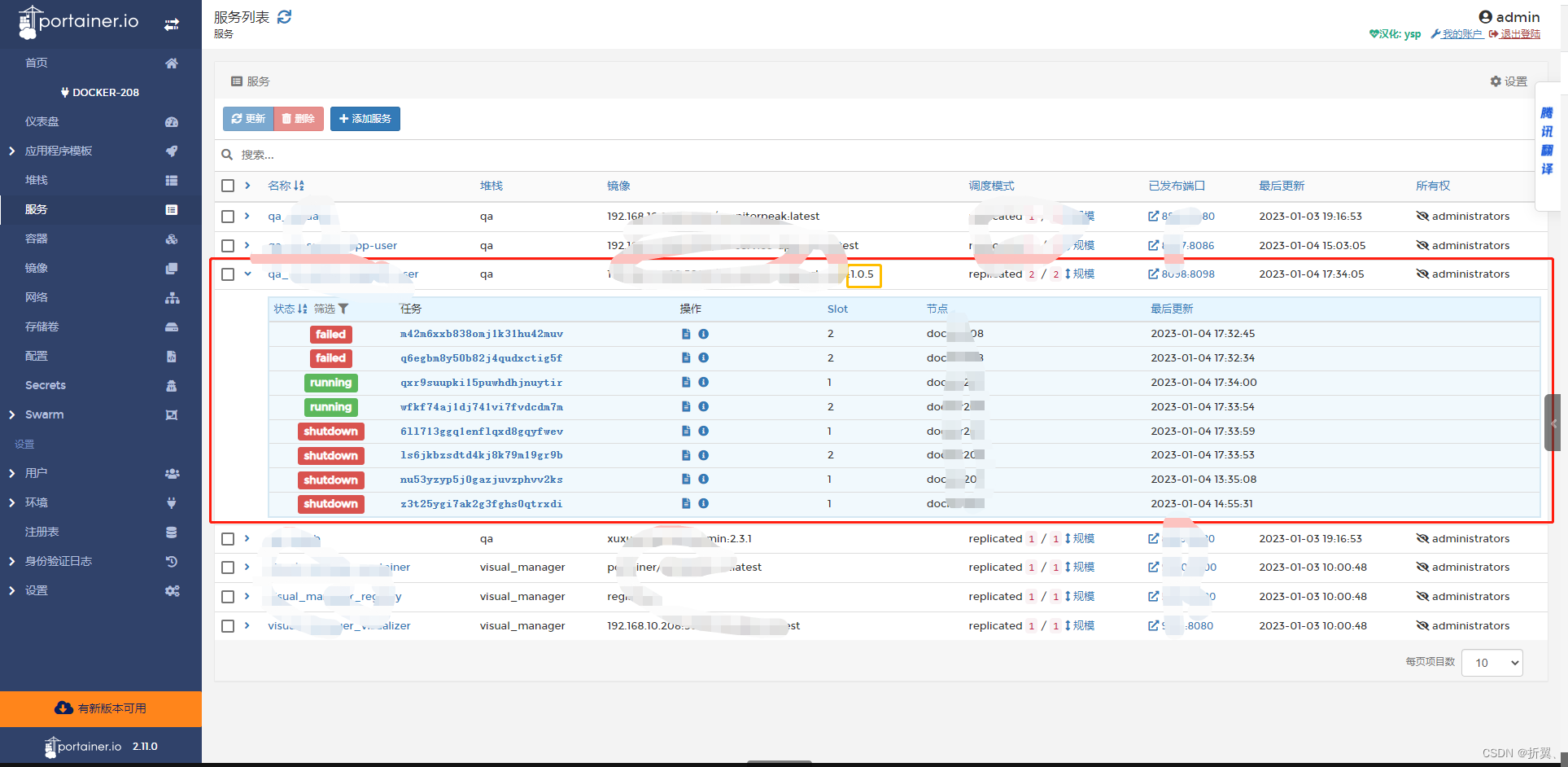Click the 删除 button
This screenshot has width=1568, height=767.
pyautogui.click(x=299, y=119)
